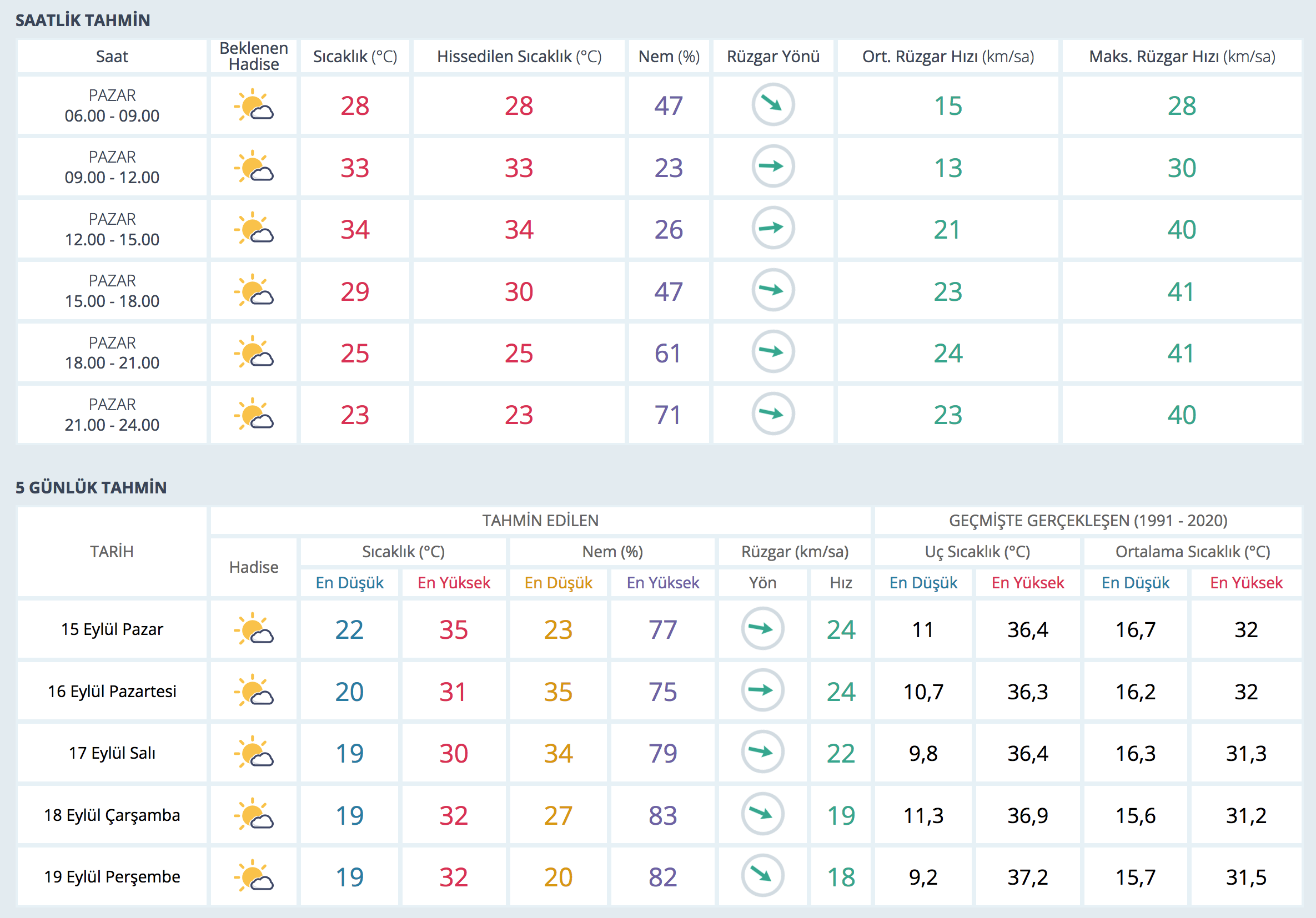This screenshot has width=1316, height=918.
Task: Click wind arrow for 16 Eylül Pazartesi
Action: pos(762,690)
